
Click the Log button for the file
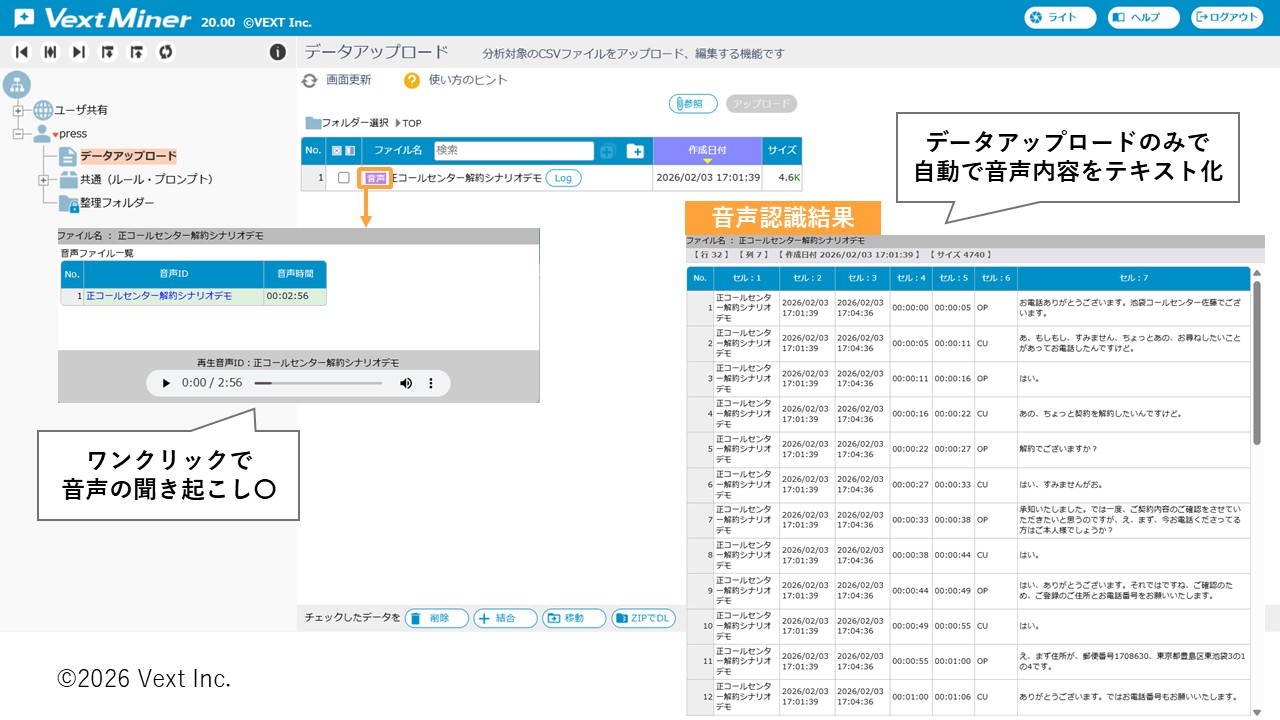click(563, 178)
